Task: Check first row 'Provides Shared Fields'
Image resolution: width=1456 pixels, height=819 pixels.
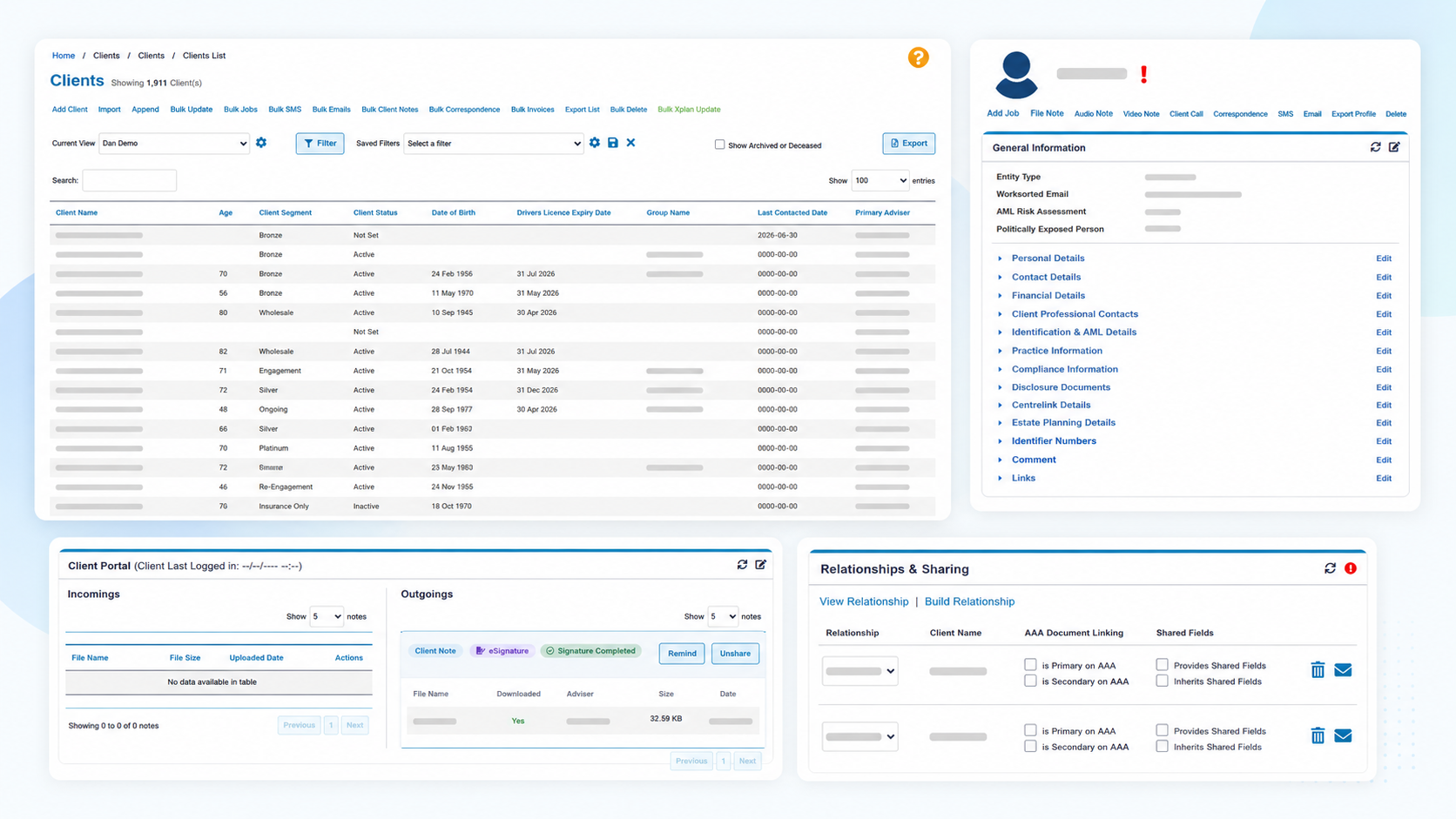Action: [x=1162, y=665]
